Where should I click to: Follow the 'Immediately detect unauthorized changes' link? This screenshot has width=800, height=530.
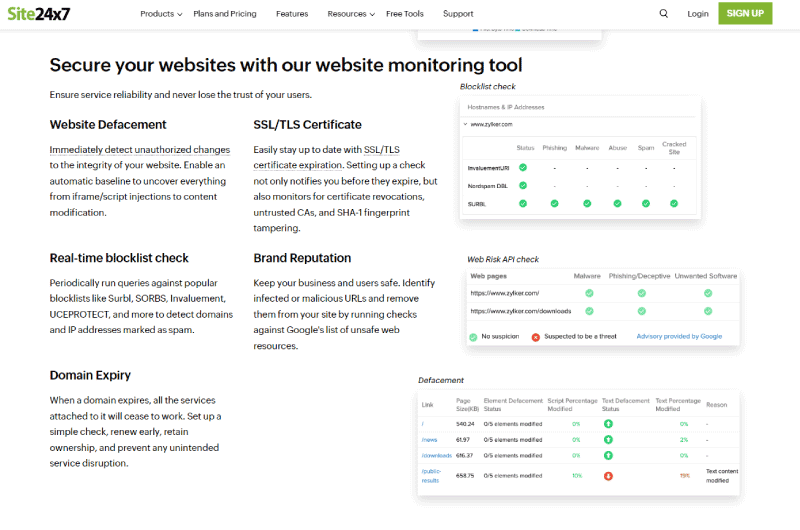tap(139, 149)
